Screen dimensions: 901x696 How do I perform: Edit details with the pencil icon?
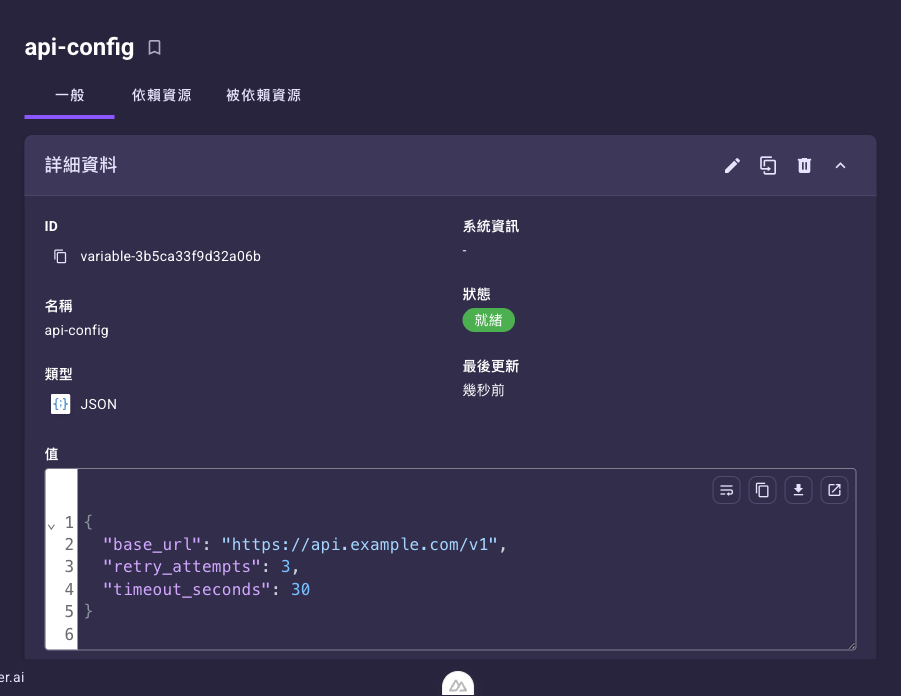[x=732, y=166]
